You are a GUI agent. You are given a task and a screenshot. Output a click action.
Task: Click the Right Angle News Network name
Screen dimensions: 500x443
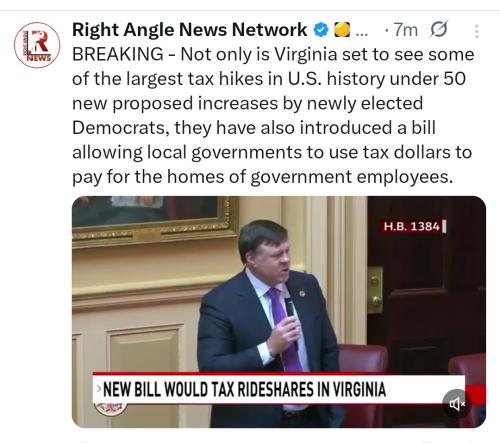coord(189,30)
